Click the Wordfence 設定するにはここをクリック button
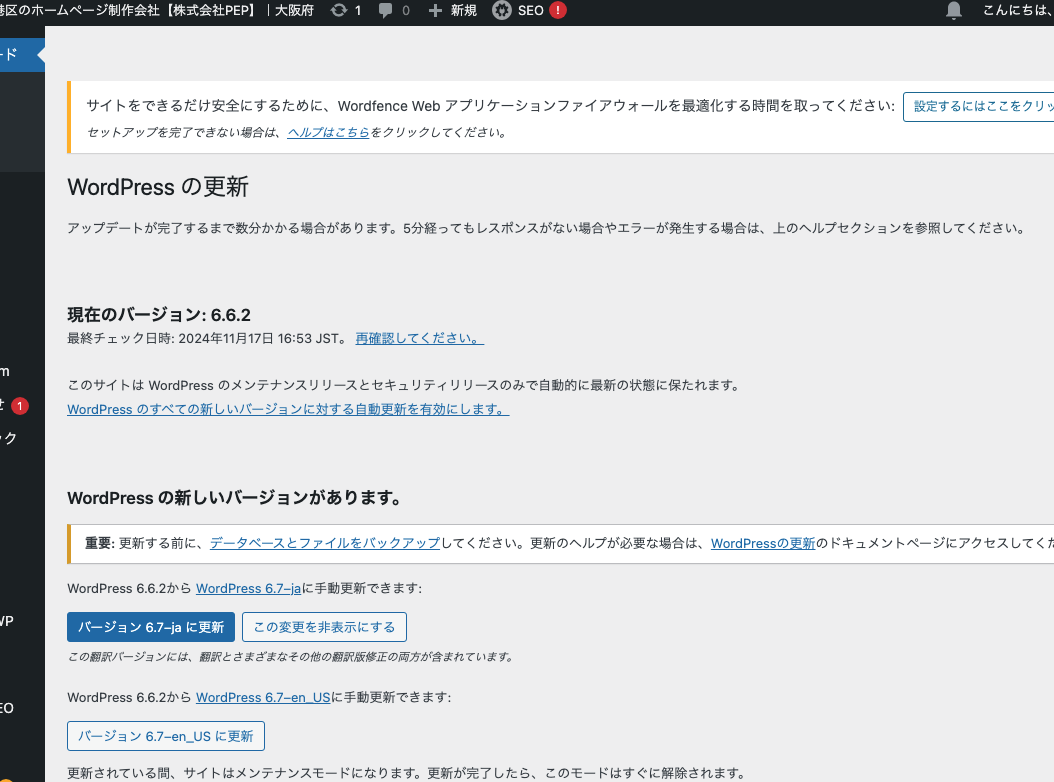 [979, 106]
